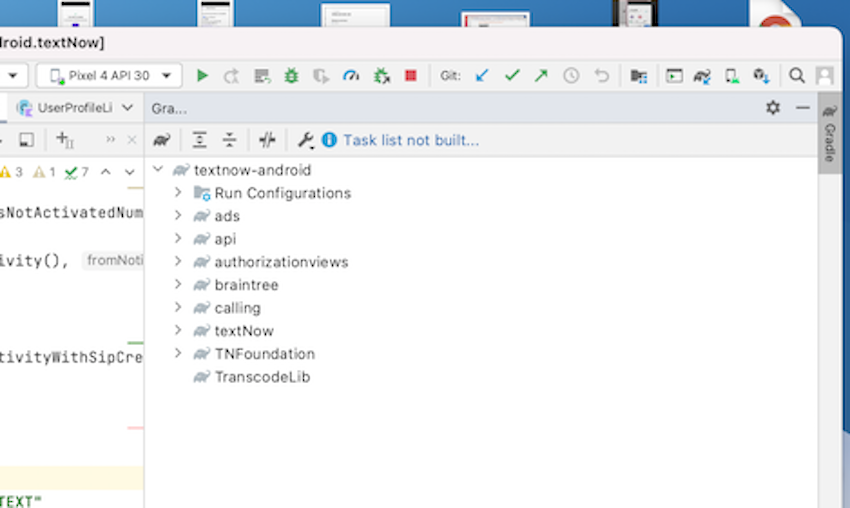Collapse the textnow-android root node
The height and width of the screenshot is (508, 850).
point(158,169)
